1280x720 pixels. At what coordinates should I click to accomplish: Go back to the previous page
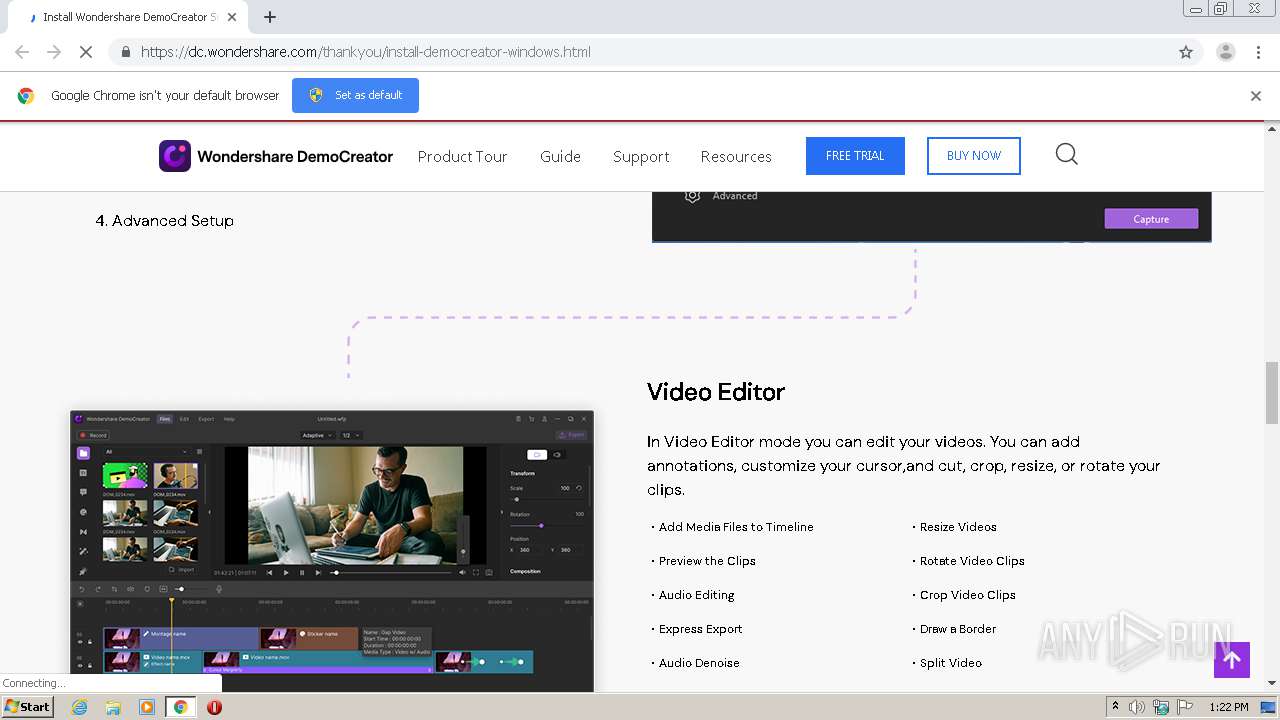tap(22, 52)
